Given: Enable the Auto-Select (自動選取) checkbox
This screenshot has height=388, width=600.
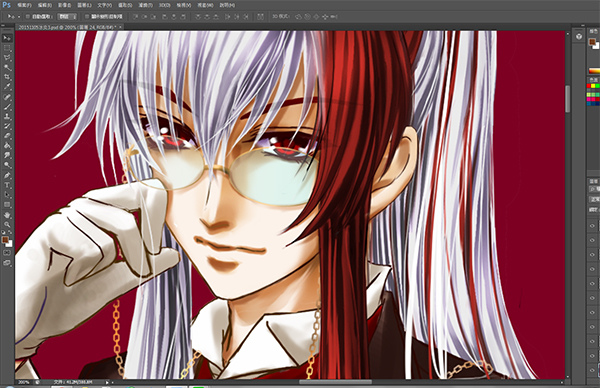Looking at the screenshot, I should 28,16.
